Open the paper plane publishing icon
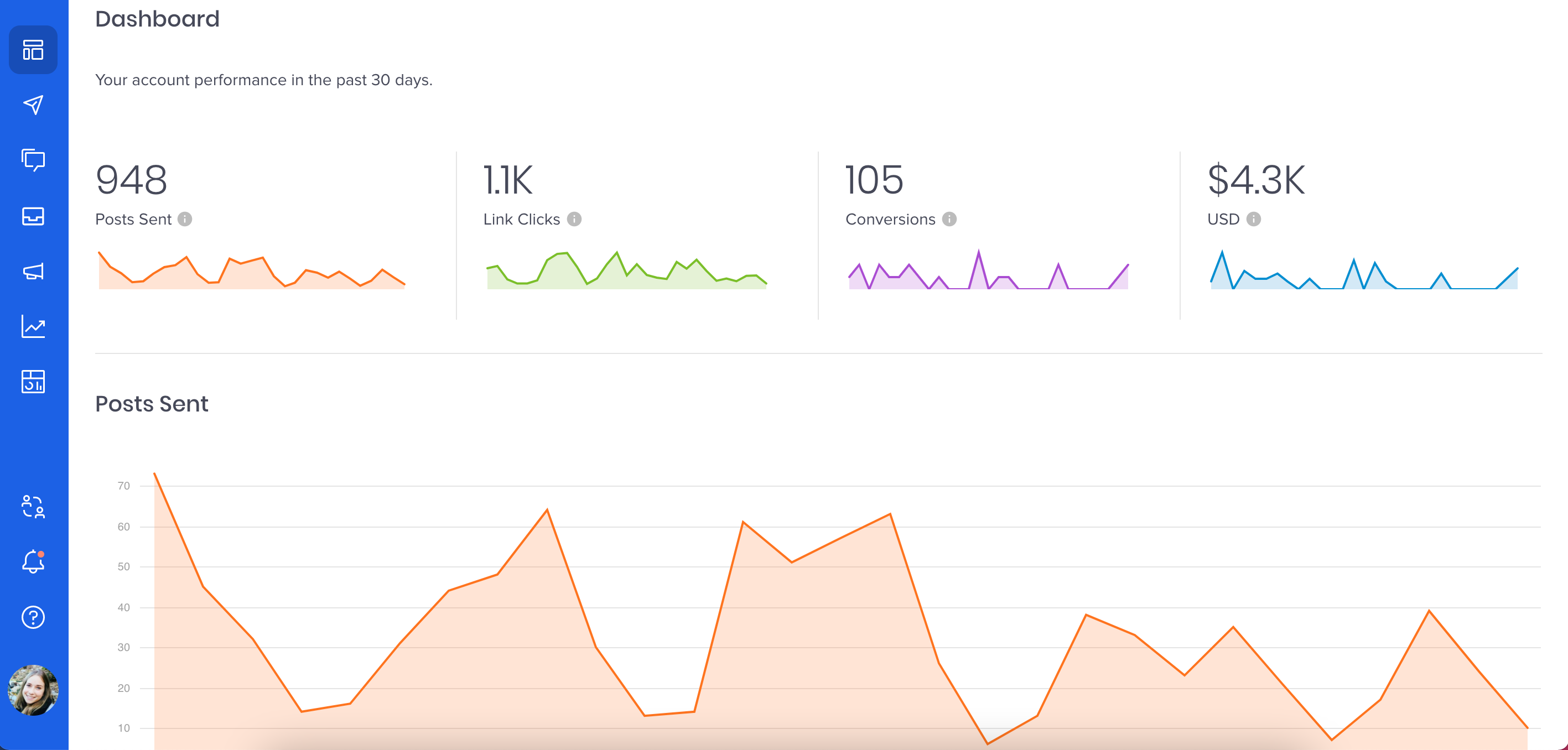This screenshot has height=750, width=1568. tap(33, 105)
